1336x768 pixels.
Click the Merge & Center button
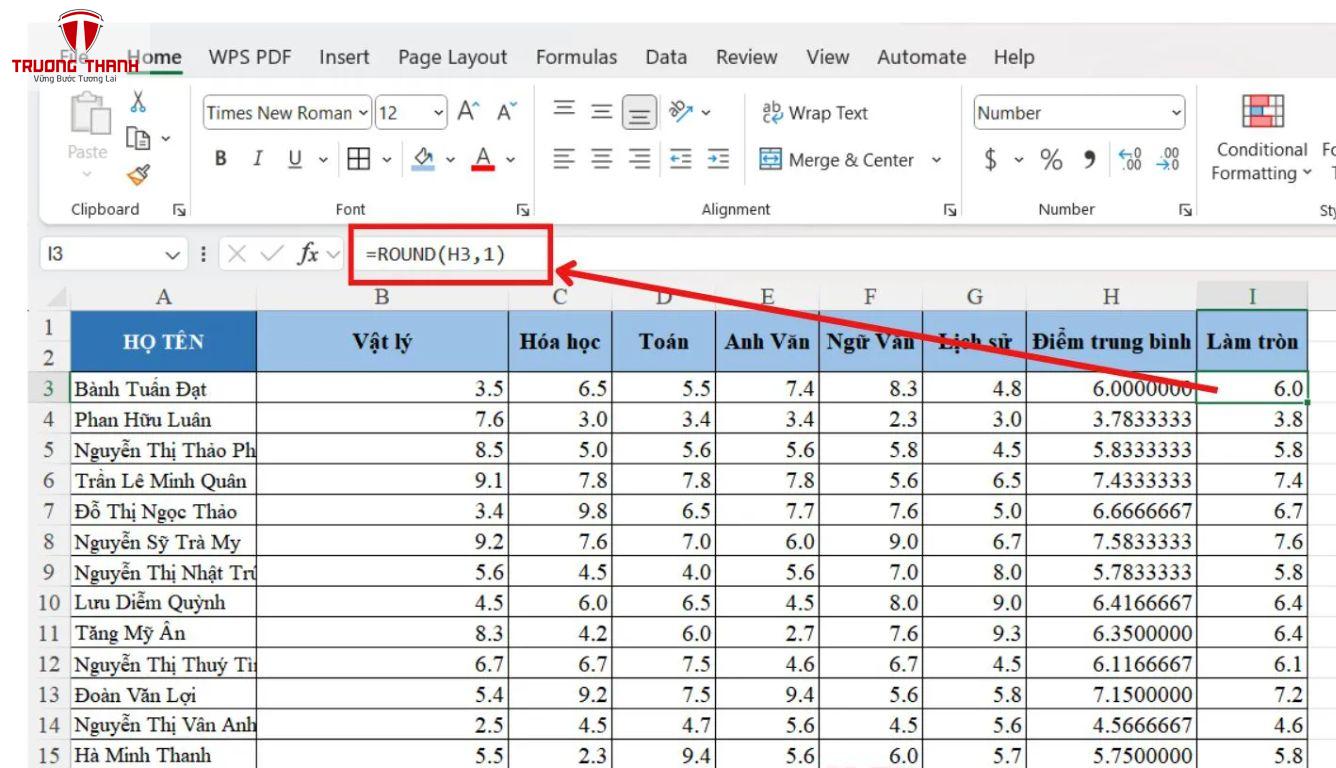click(x=837, y=159)
